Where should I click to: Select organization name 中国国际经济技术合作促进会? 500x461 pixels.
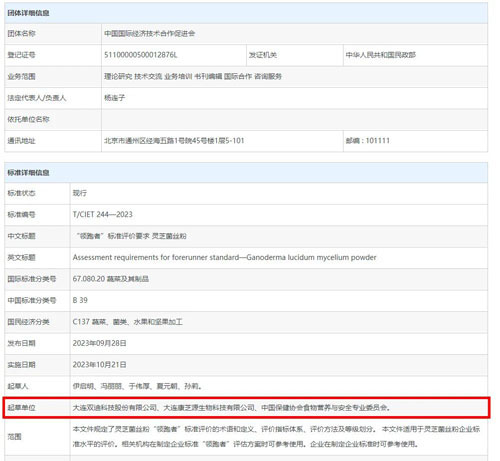point(149,33)
